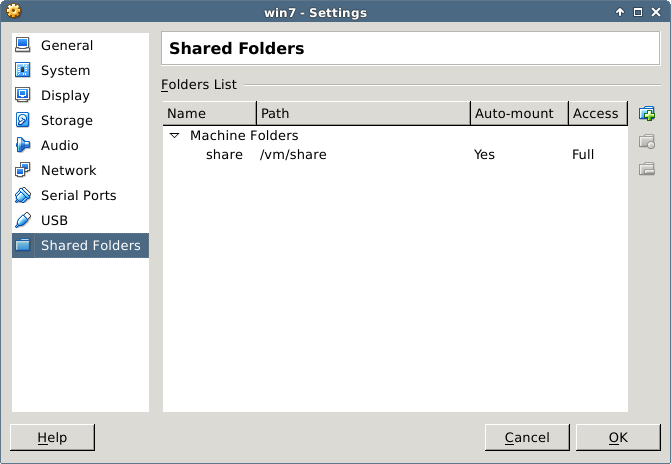The image size is (671, 464).
Task: Click the Auto-mount column header
Action: [518, 114]
